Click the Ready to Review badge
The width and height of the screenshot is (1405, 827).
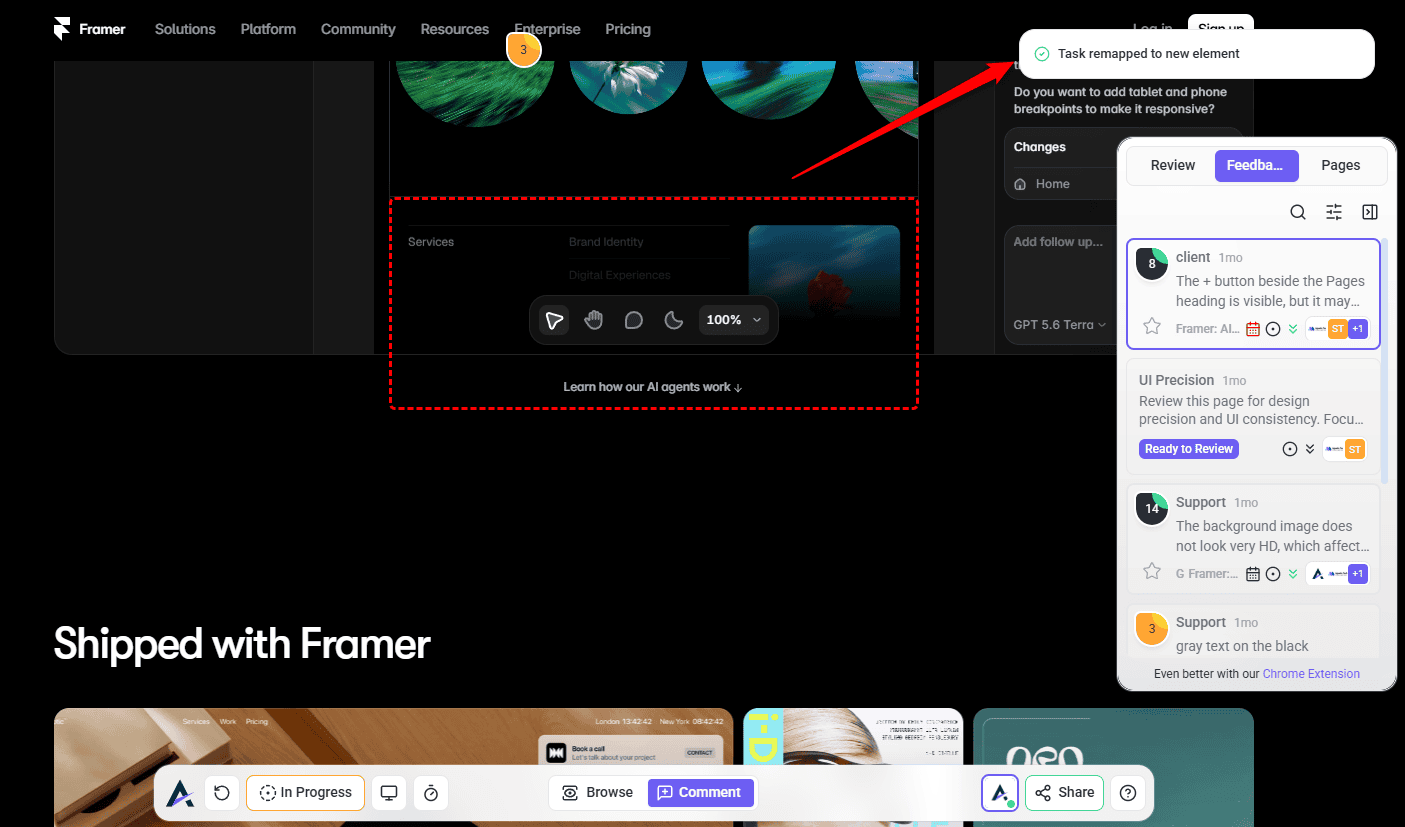1189,449
